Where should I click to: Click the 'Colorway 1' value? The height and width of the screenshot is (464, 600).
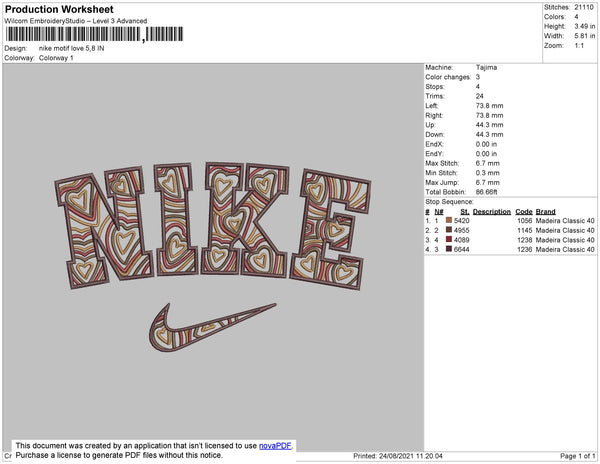point(56,58)
